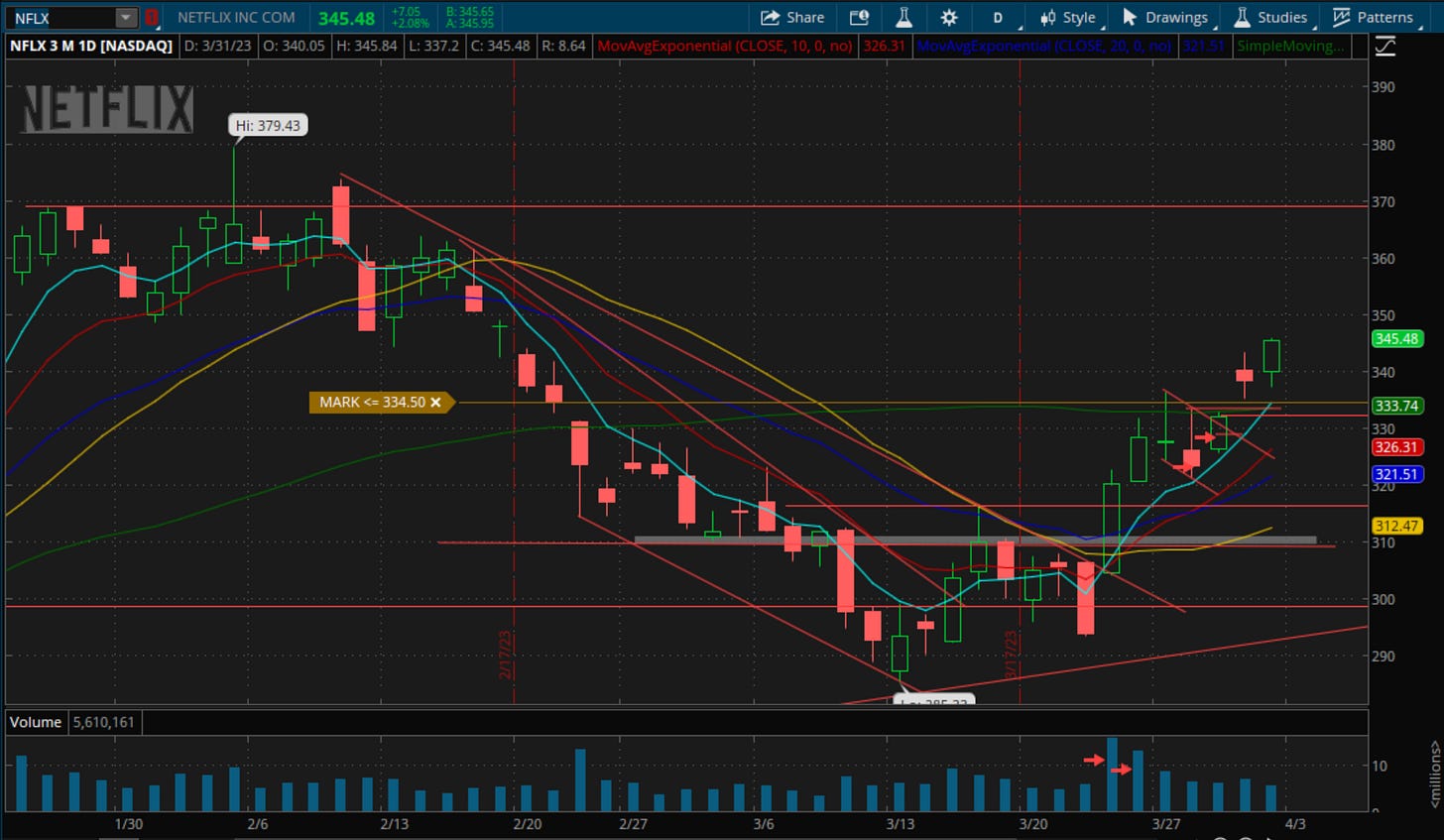Click the D: 3/31/23 date field
Image resolution: width=1444 pixels, height=840 pixels.
tap(217, 46)
